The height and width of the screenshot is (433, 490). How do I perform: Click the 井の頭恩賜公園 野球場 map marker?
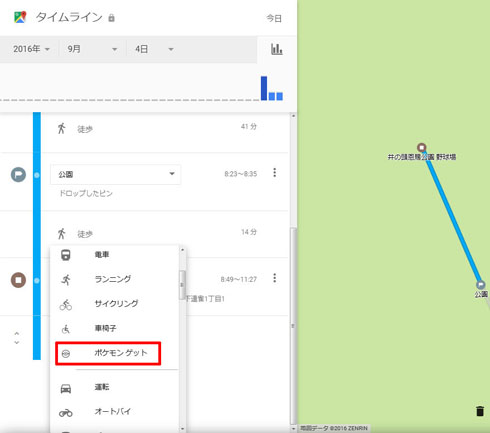422,147
